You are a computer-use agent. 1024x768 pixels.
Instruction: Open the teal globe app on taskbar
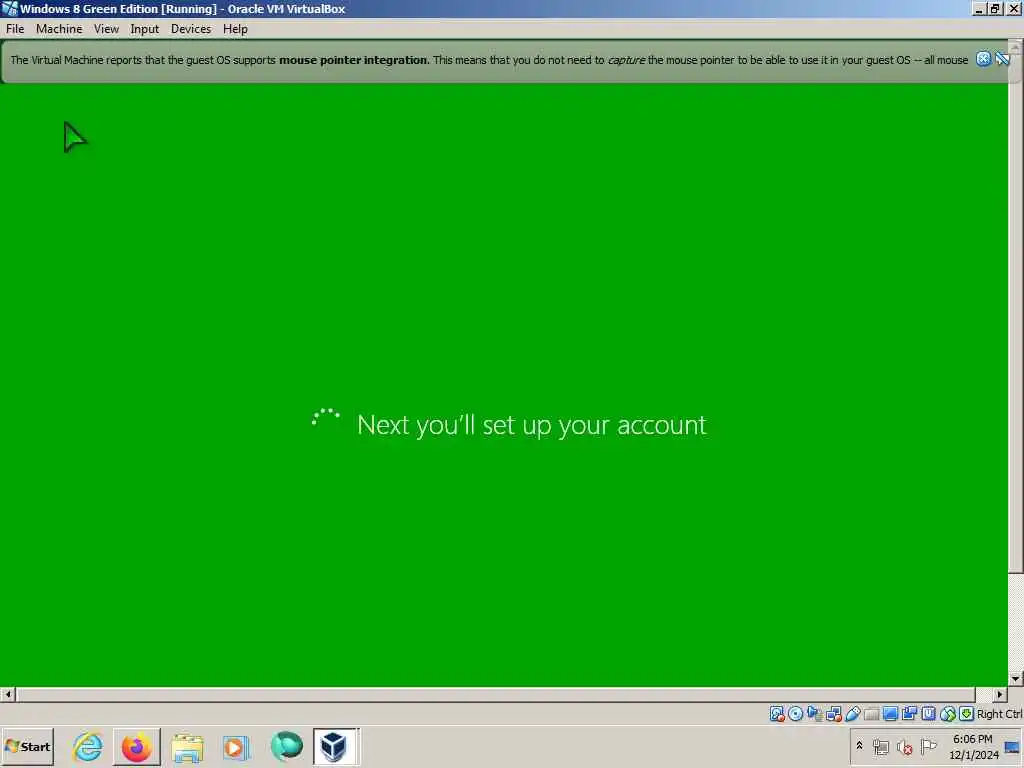[286, 746]
